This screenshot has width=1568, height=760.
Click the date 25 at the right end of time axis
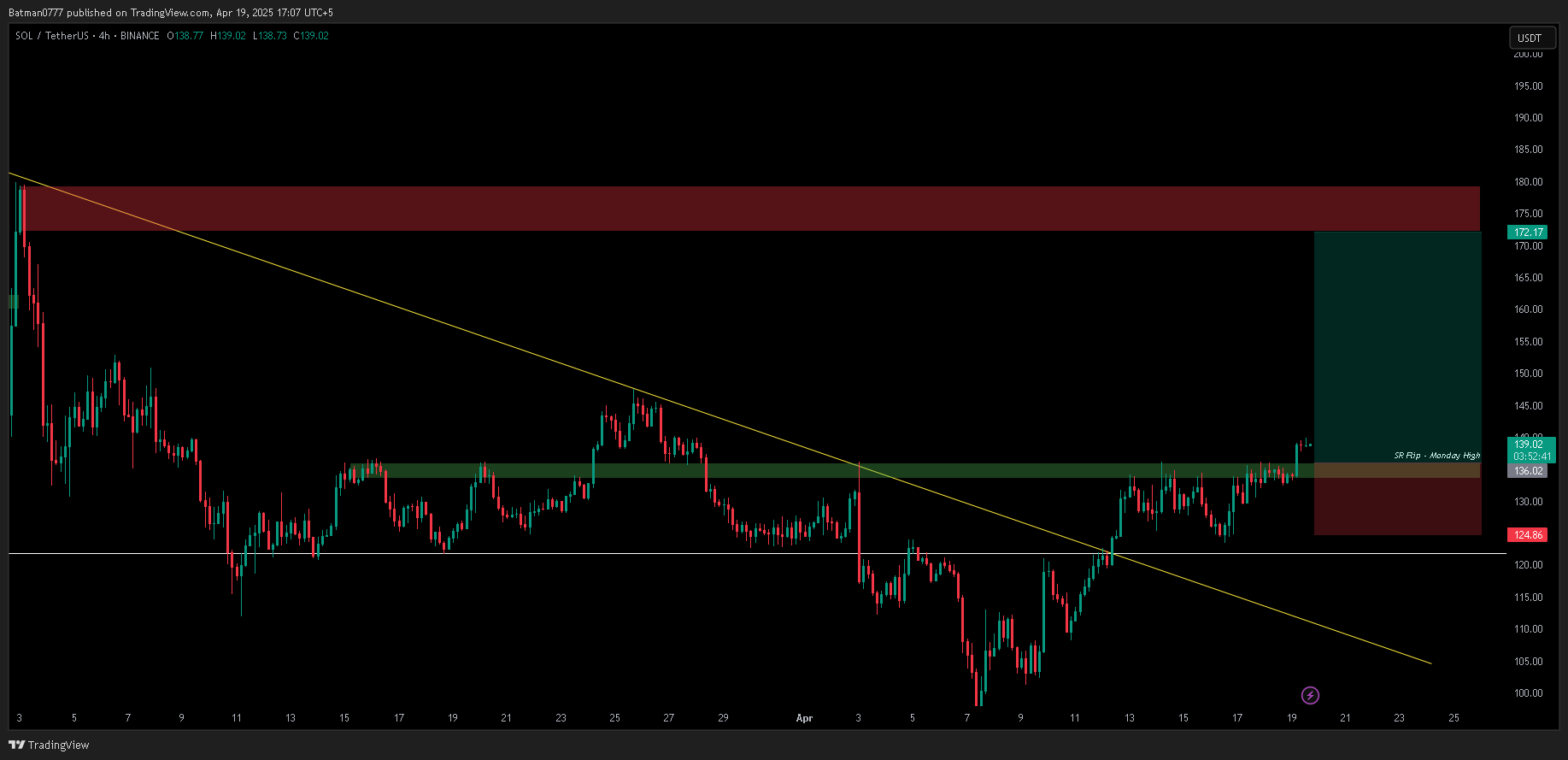(1453, 718)
